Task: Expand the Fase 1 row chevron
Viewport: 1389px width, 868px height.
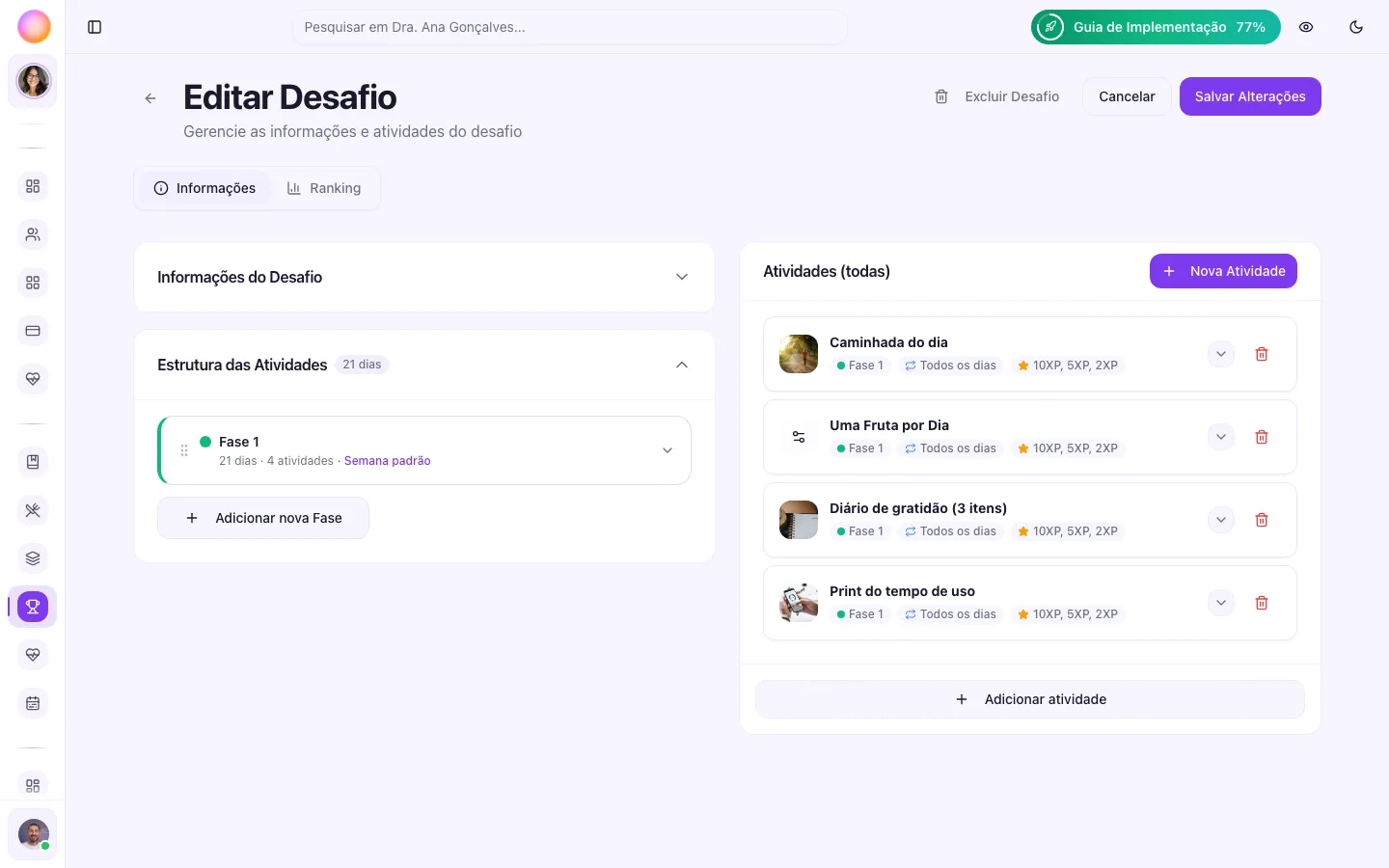Action: point(667,450)
